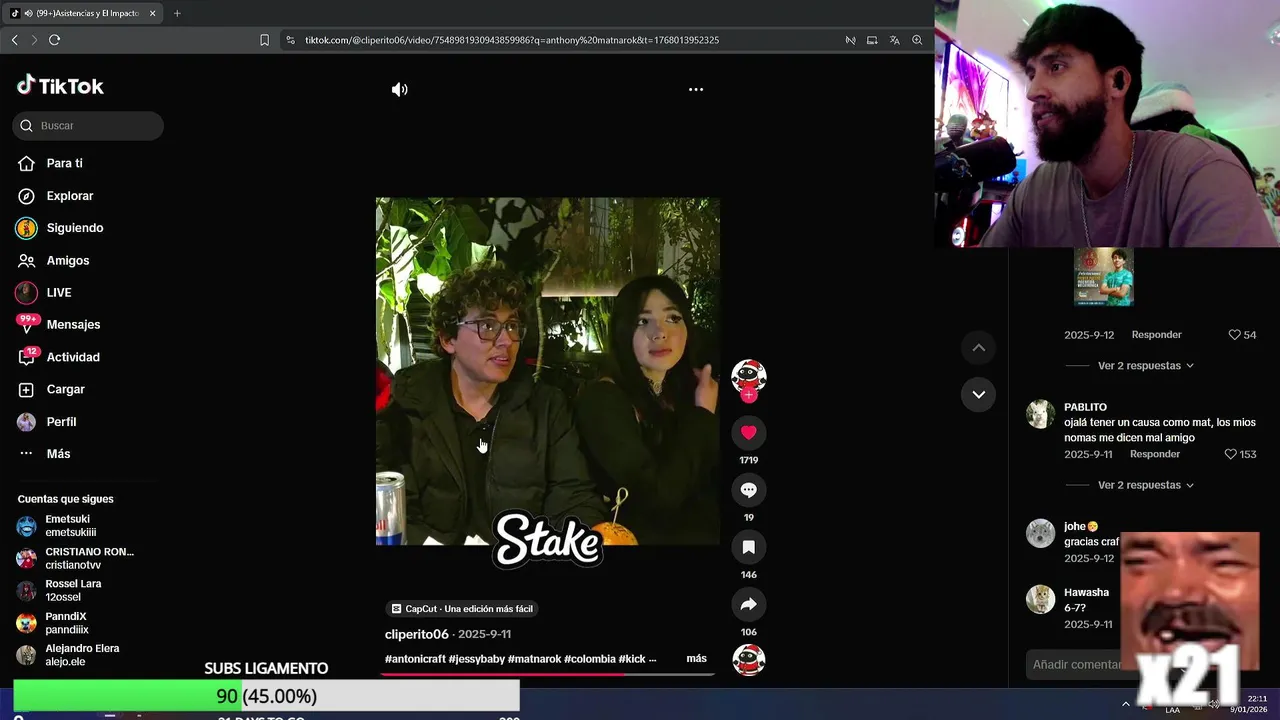
Task: Save the video with the bookmark icon
Action: (x=748, y=547)
